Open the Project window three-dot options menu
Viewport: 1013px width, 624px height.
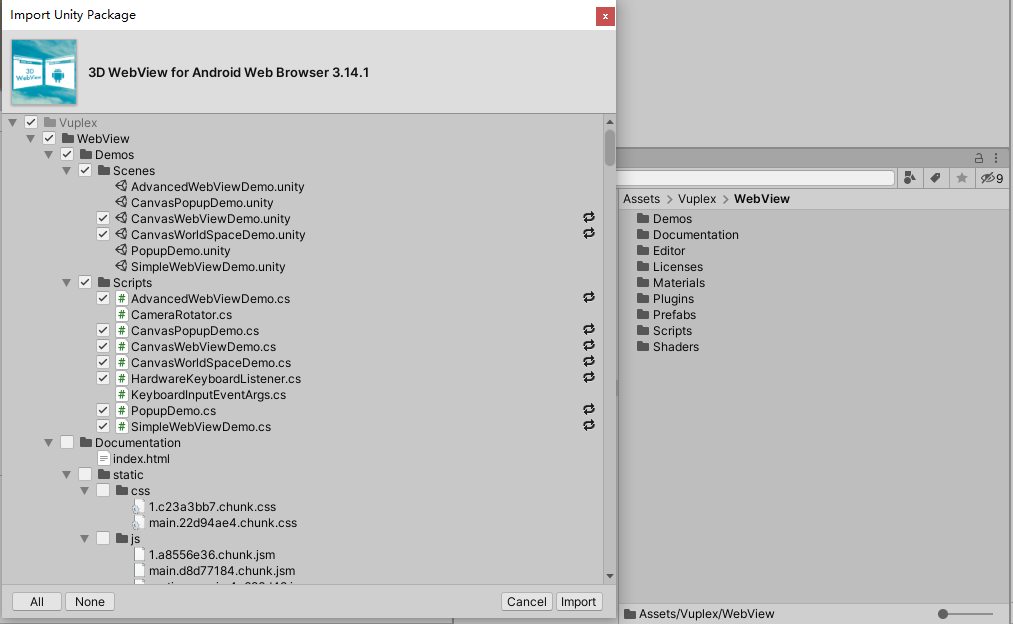tap(996, 158)
